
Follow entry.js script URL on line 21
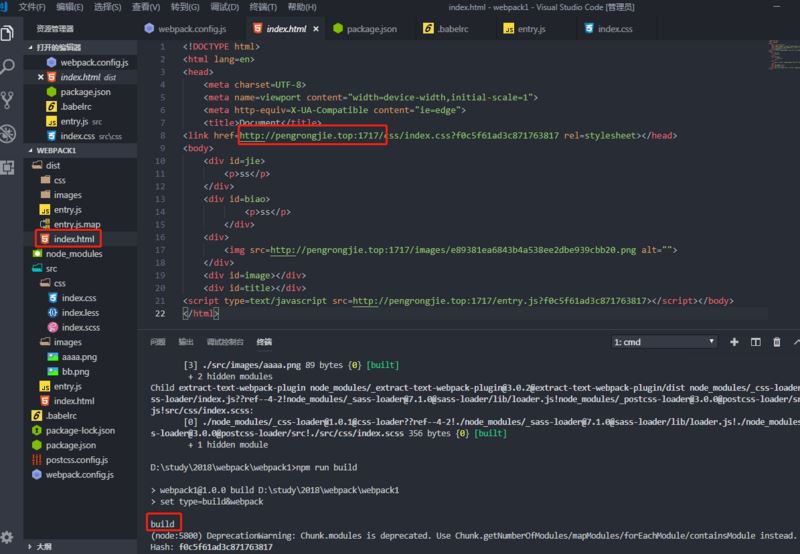(499, 301)
